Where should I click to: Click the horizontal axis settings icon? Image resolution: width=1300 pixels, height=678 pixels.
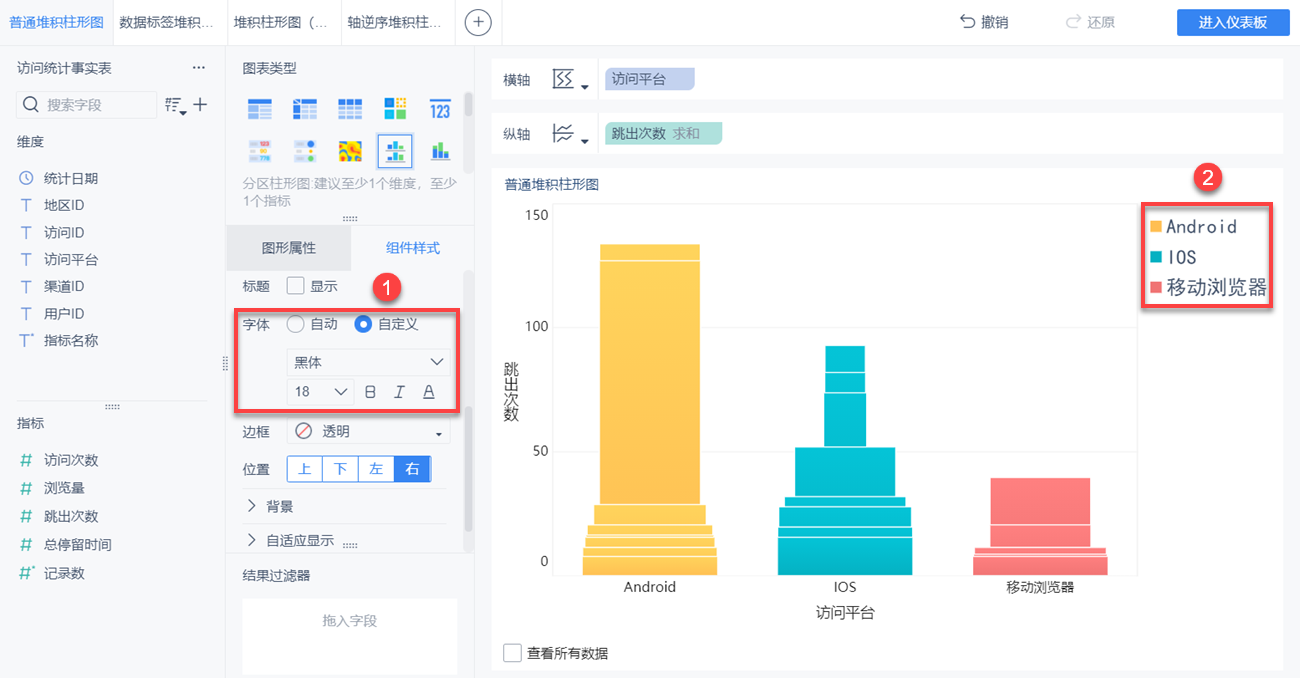(569, 80)
